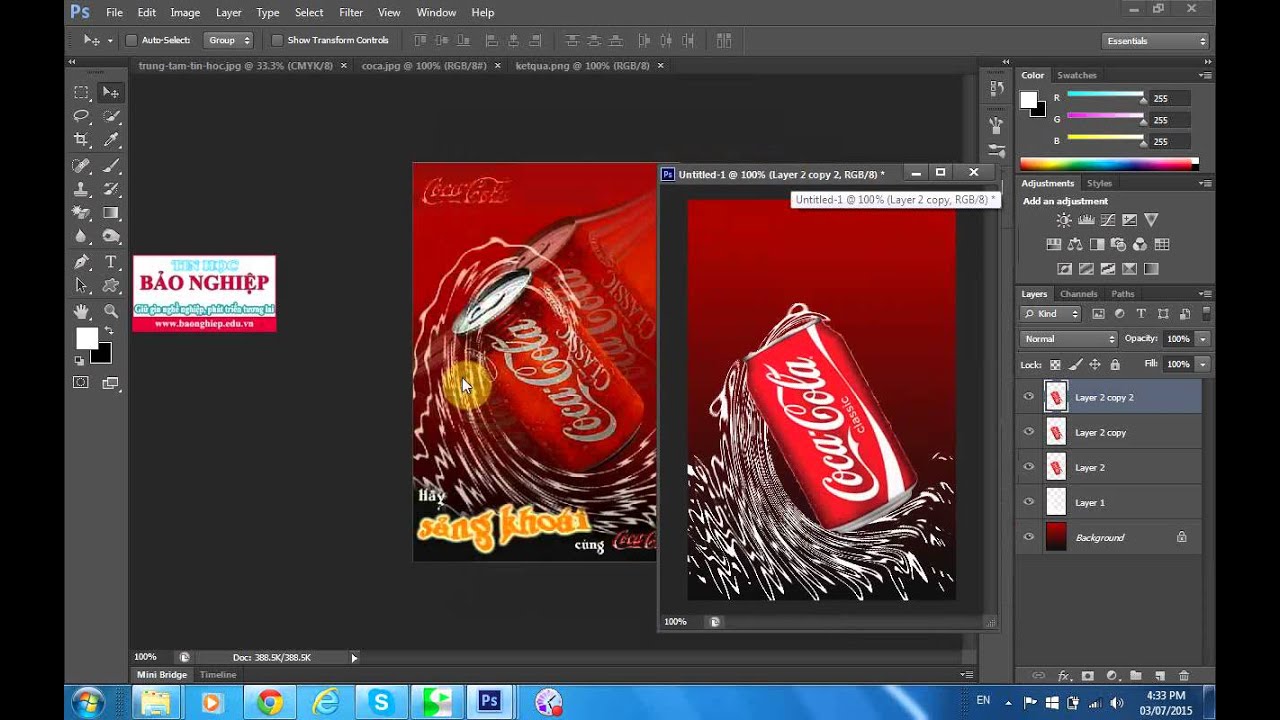Select the Horizontal Type tool

coord(111,262)
